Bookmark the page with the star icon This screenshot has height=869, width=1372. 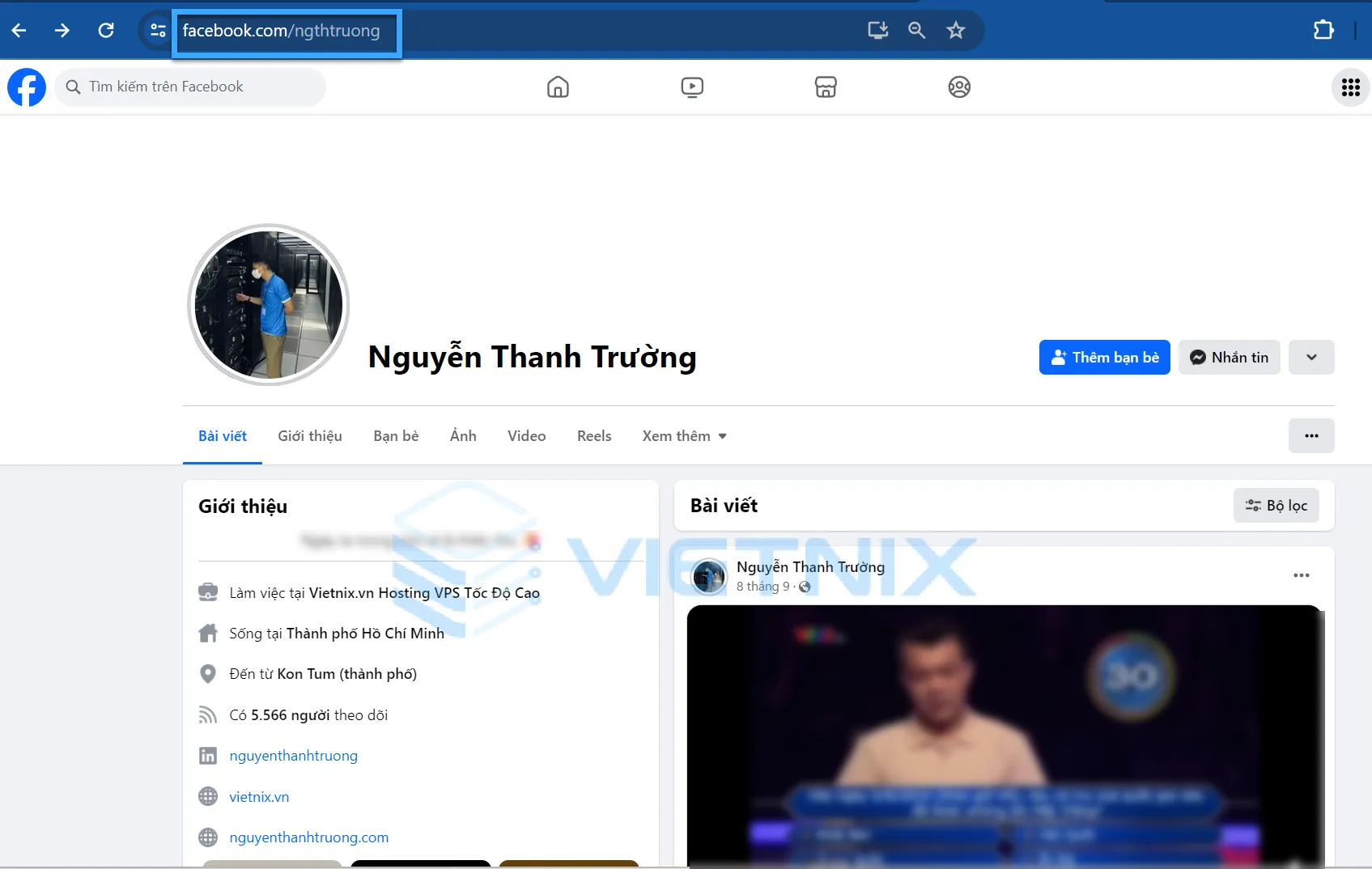955,30
